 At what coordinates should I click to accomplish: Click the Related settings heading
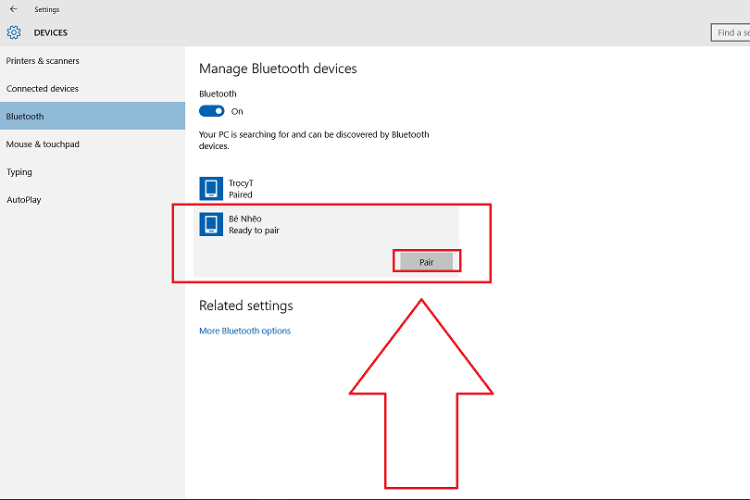pyautogui.click(x=246, y=305)
